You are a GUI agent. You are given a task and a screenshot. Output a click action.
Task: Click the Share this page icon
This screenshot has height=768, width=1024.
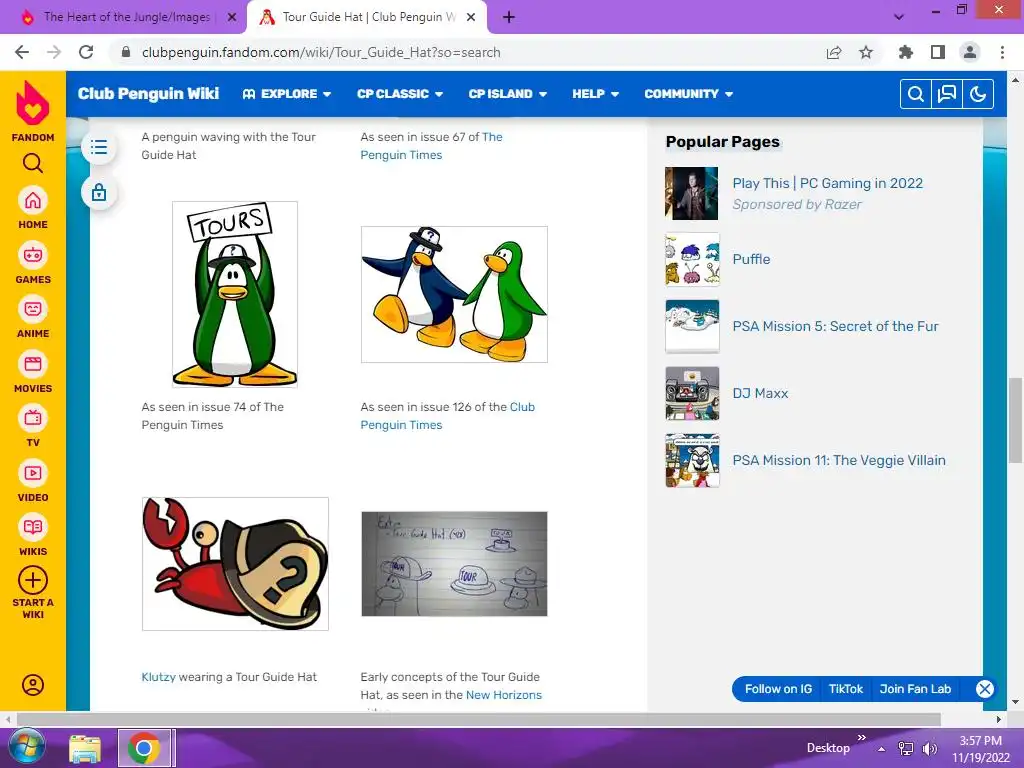coord(834,52)
